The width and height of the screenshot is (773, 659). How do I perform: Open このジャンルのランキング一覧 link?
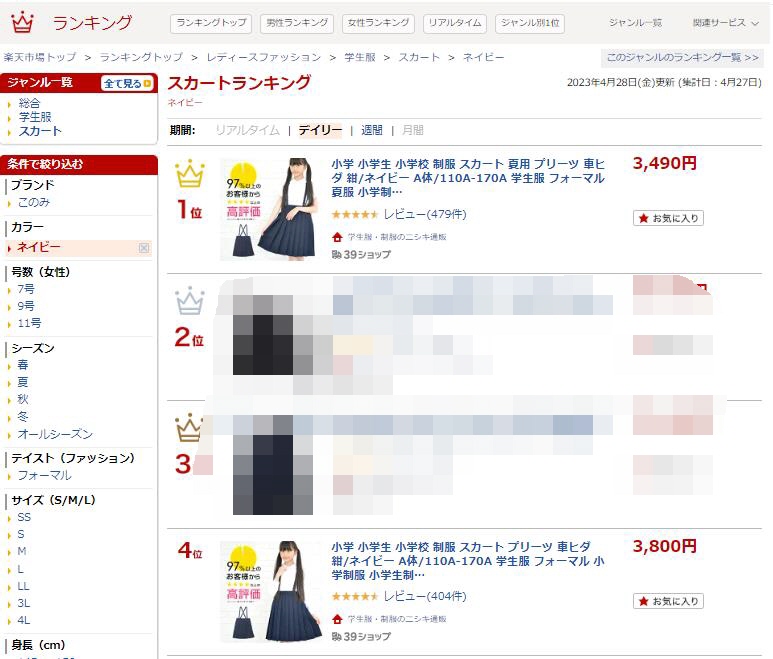point(682,58)
